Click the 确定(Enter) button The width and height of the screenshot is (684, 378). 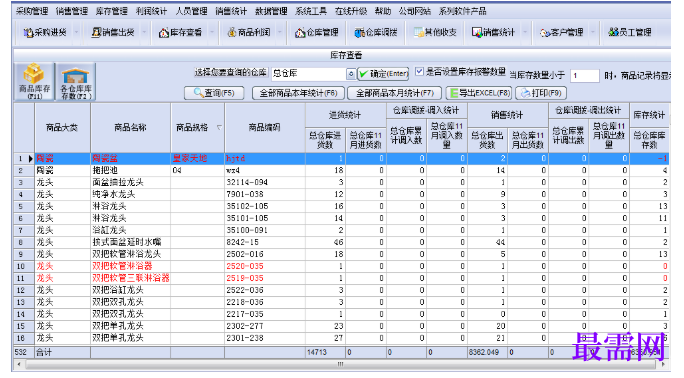click(x=383, y=74)
